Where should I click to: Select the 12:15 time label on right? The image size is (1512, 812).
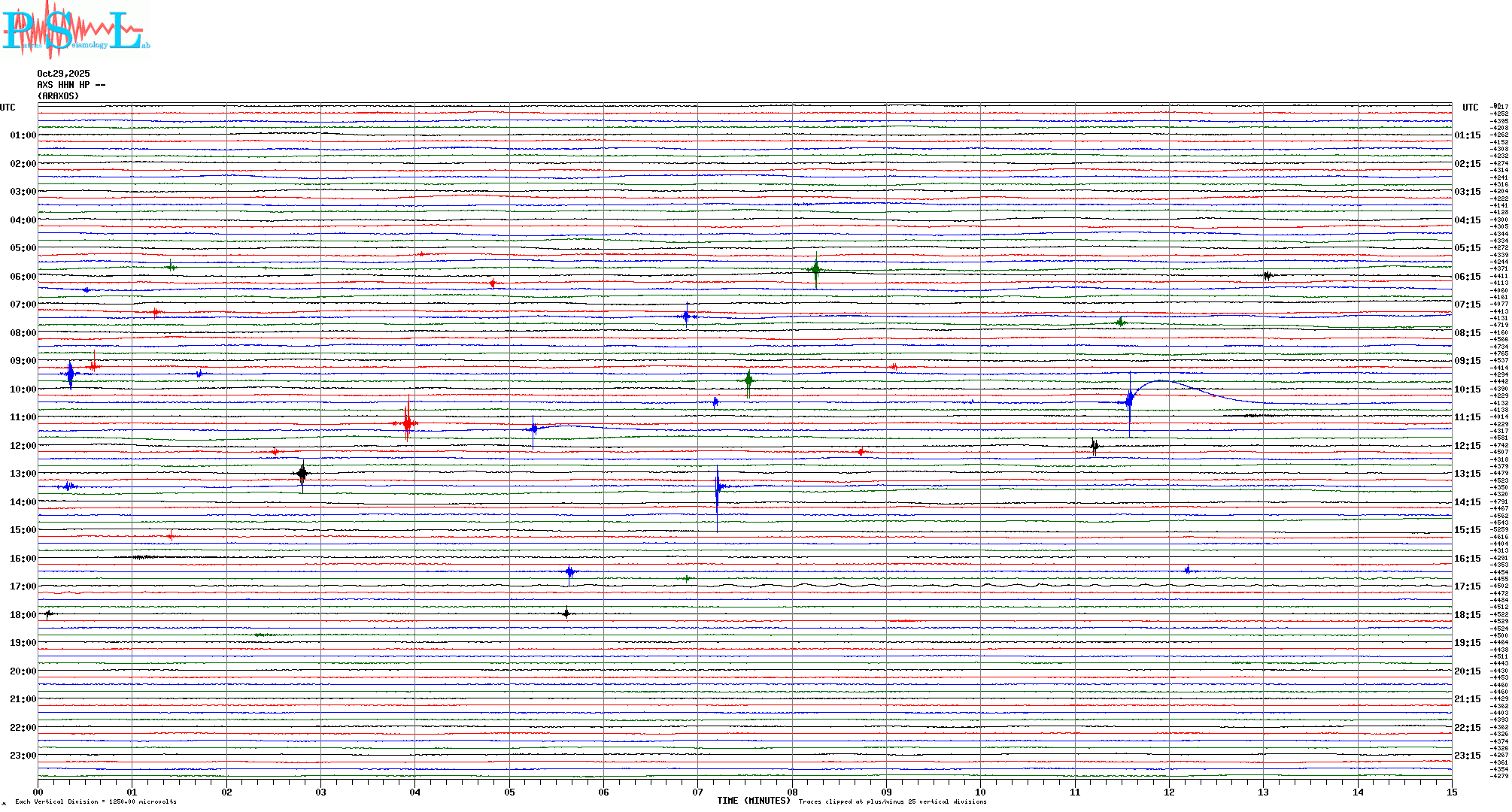(1467, 446)
